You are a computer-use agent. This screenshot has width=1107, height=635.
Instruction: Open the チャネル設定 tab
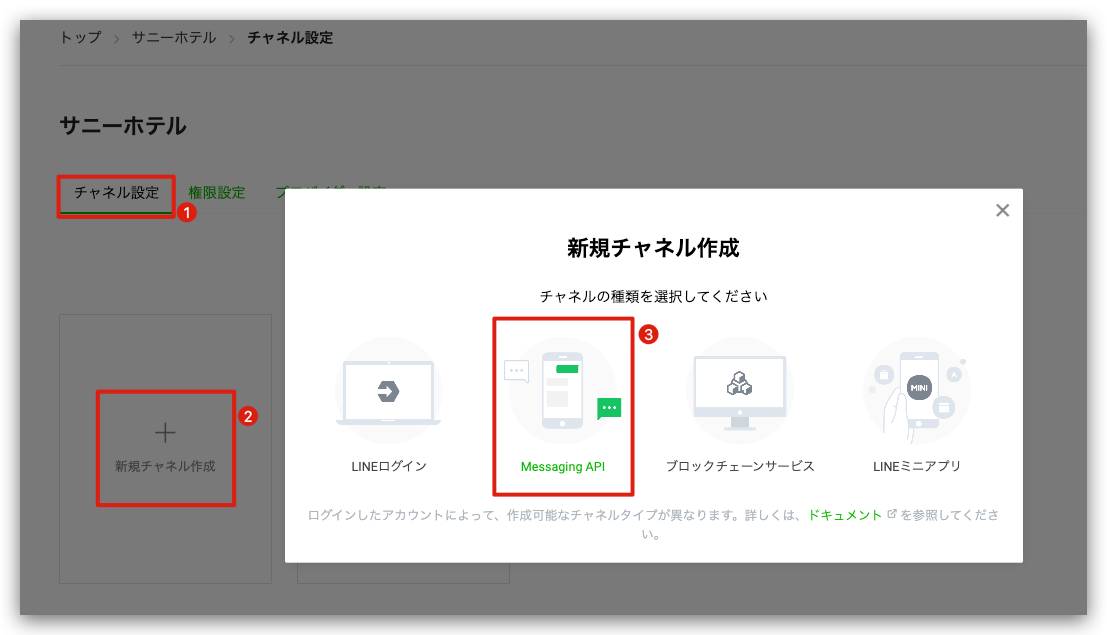pos(116,193)
